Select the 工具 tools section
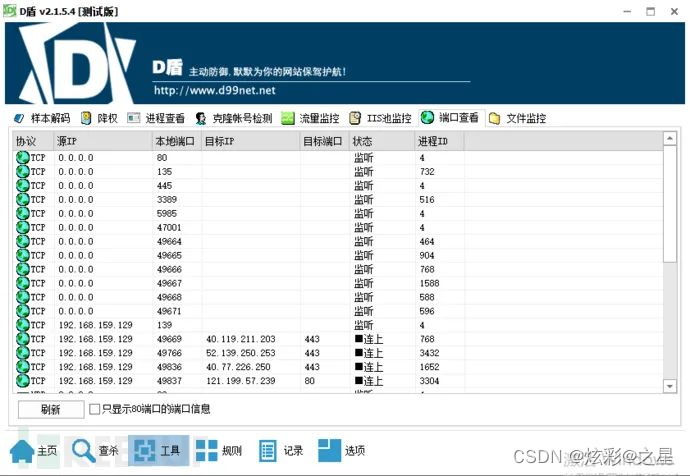The image size is (690, 476). coord(158,450)
